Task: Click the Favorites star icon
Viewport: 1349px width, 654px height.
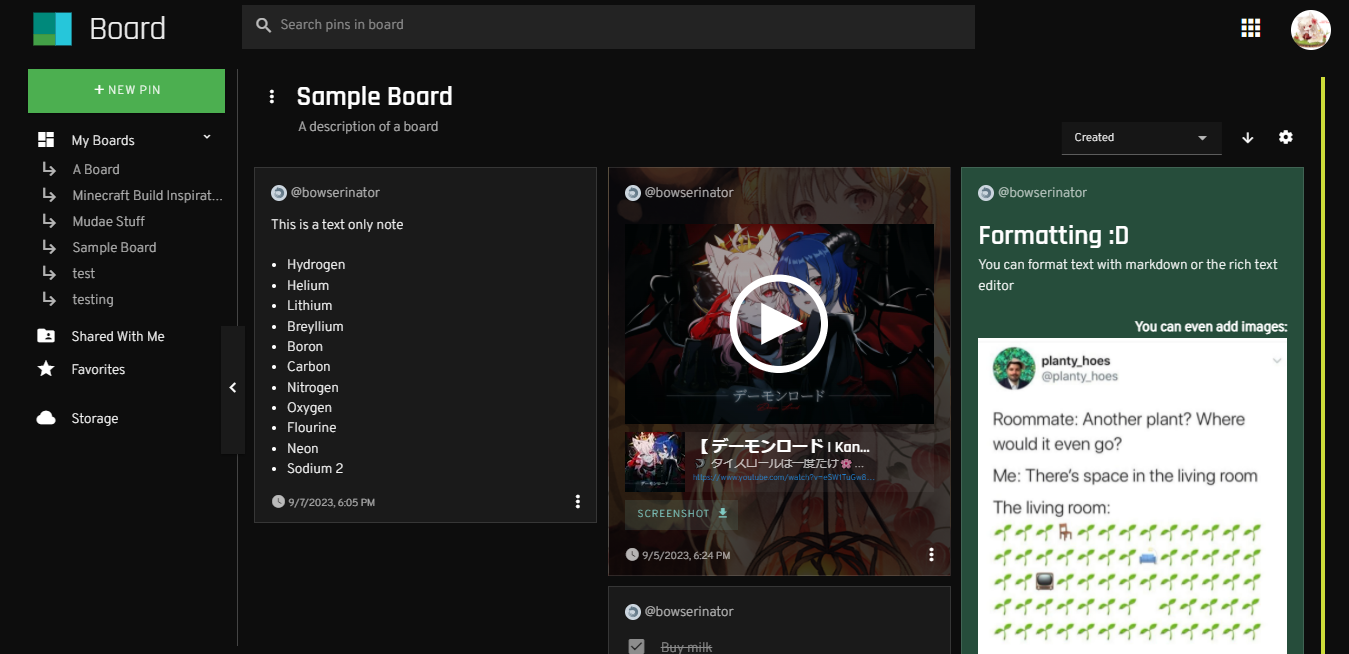Action: 46,369
